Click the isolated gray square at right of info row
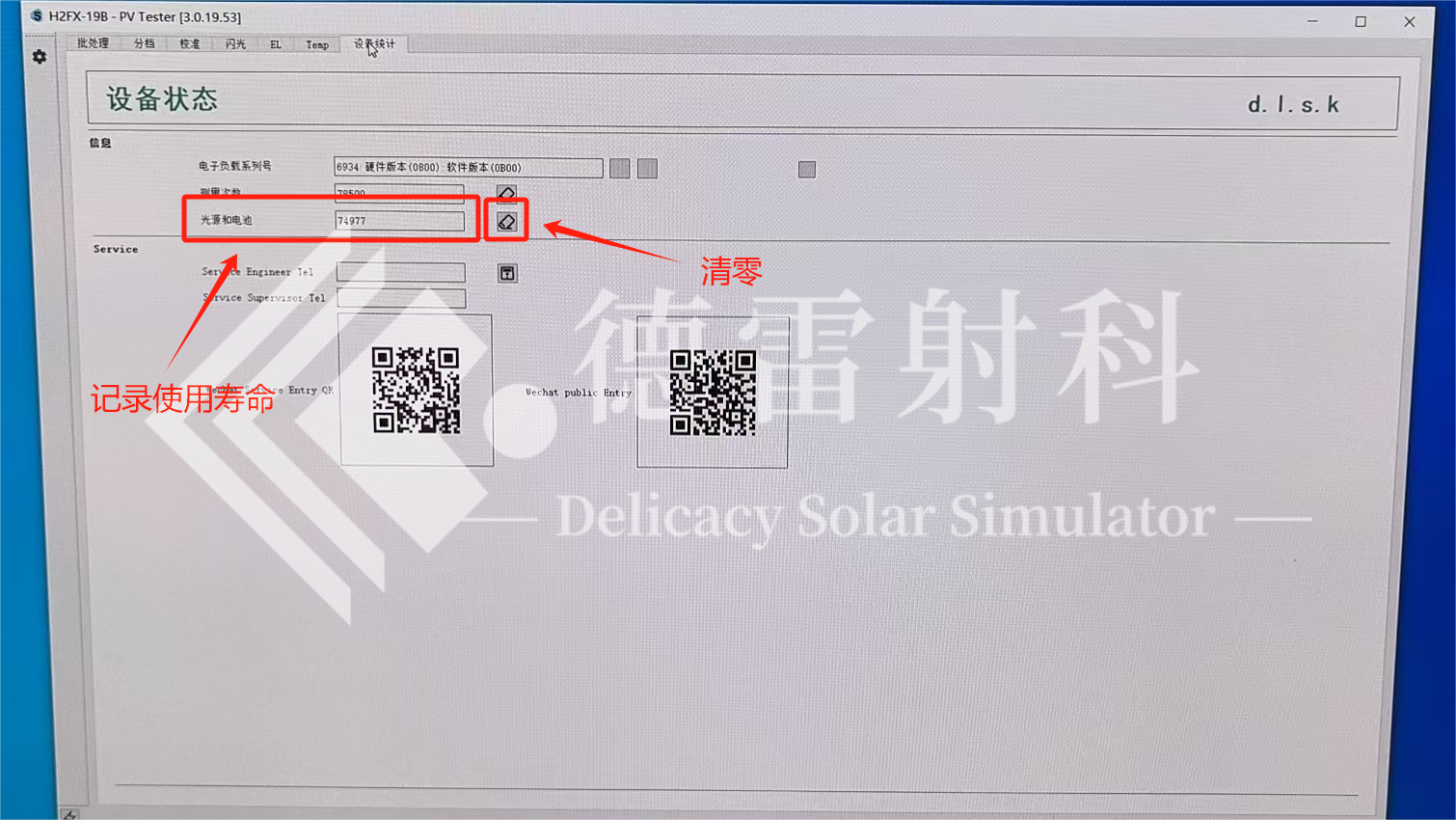1456x820 pixels. tap(807, 170)
